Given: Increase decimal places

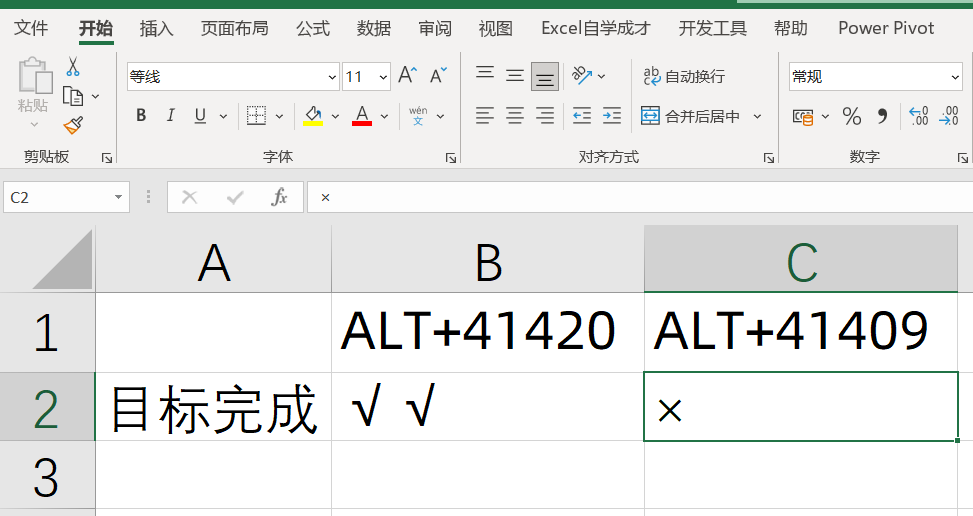Looking at the screenshot, I should pos(919,116).
